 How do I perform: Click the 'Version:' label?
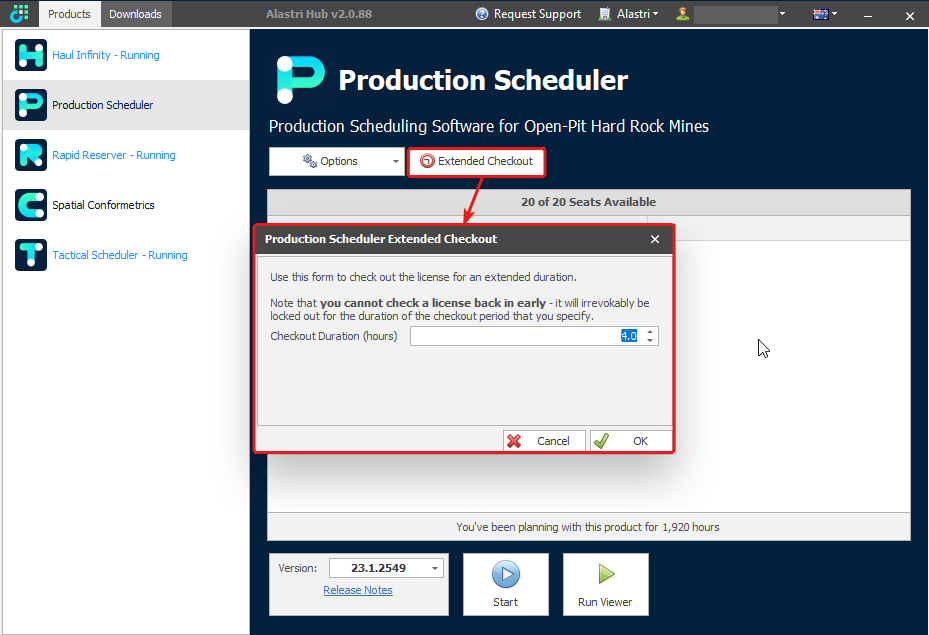point(297,568)
